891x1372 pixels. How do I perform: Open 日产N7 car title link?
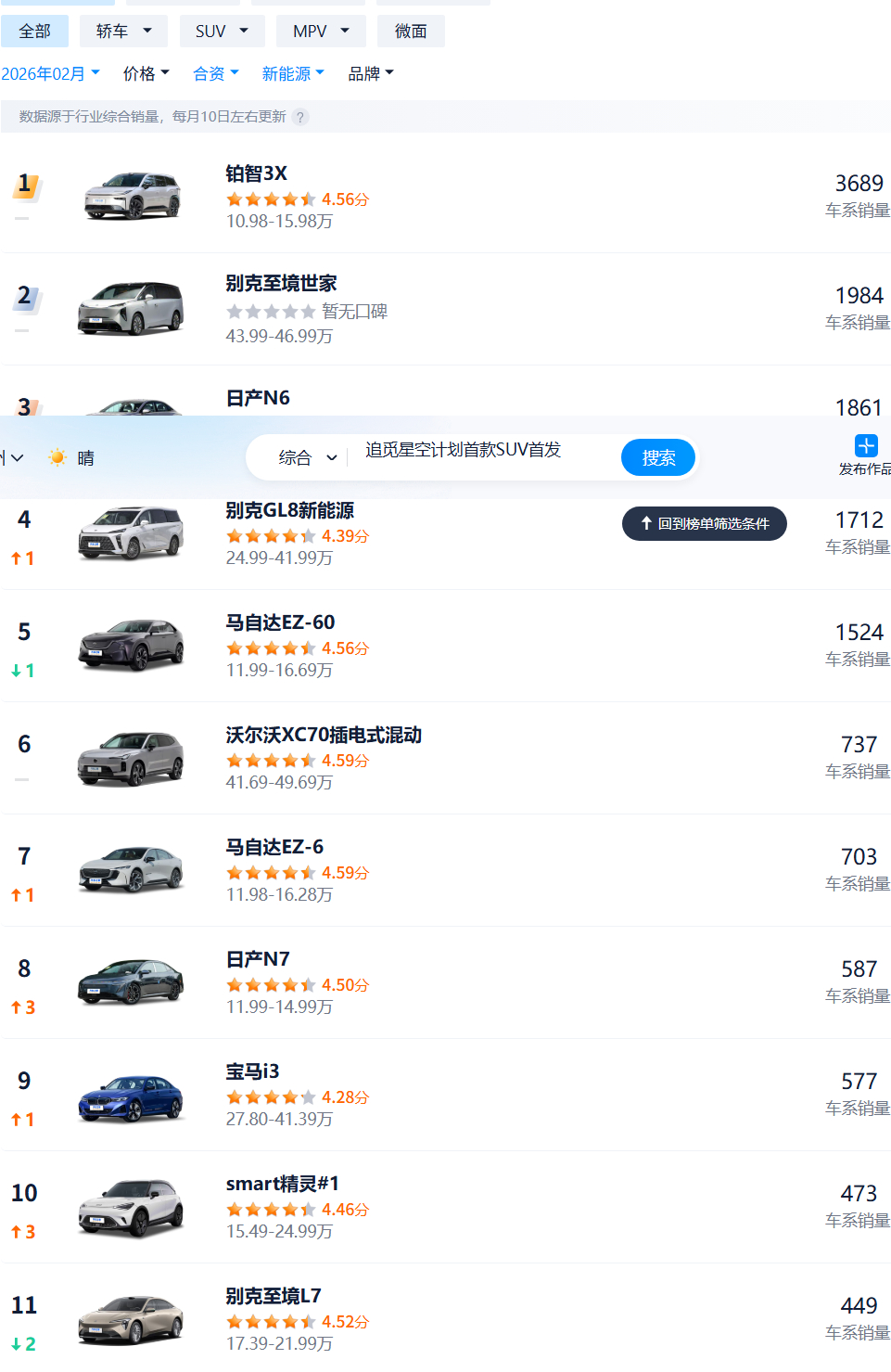(258, 959)
